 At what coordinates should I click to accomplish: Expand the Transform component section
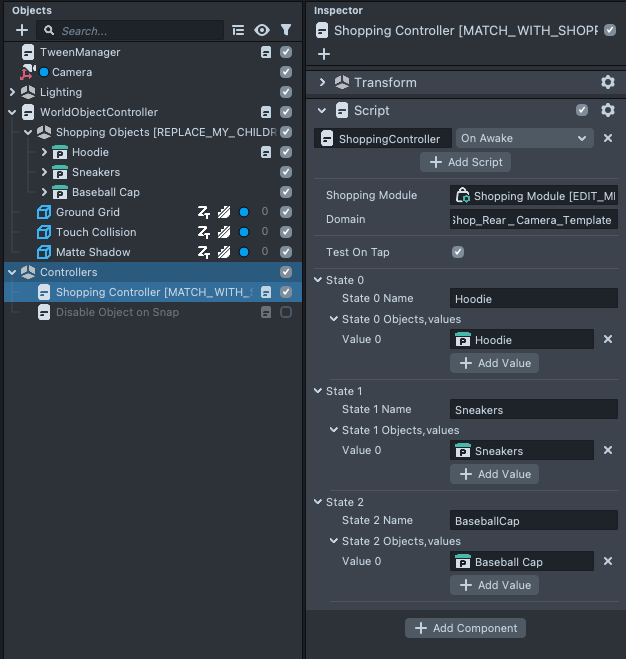click(323, 82)
